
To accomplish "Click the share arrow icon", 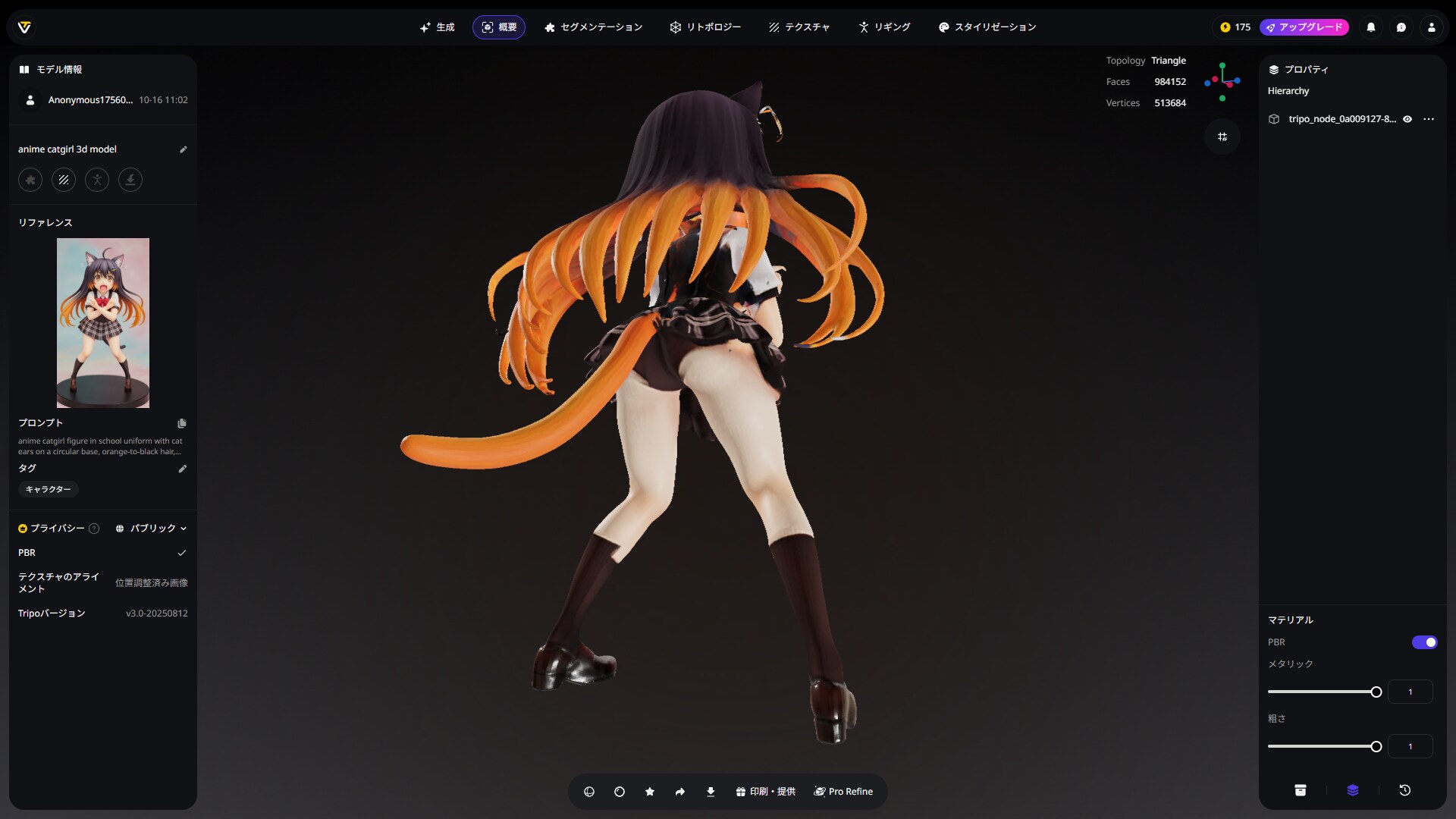I will coord(680,792).
